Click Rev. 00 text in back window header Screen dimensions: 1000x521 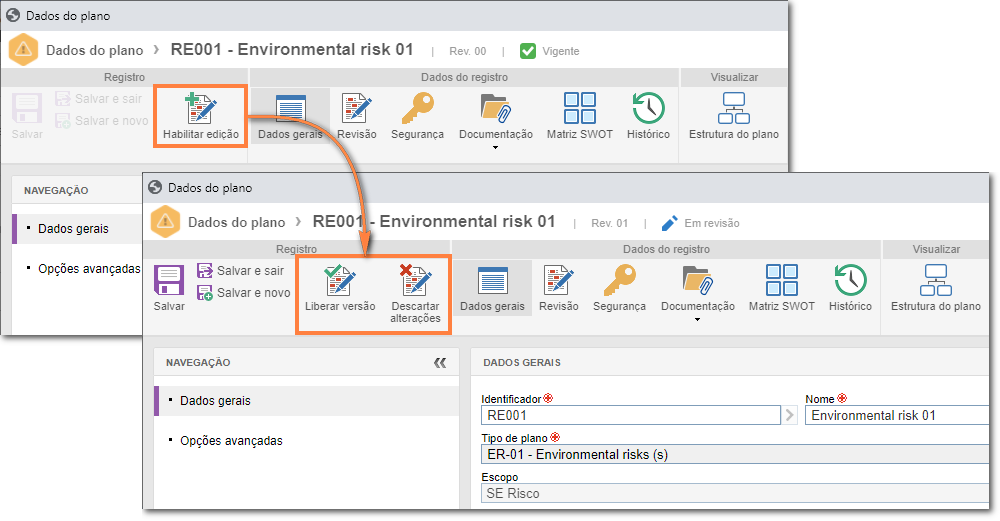[x=467, y=51]
